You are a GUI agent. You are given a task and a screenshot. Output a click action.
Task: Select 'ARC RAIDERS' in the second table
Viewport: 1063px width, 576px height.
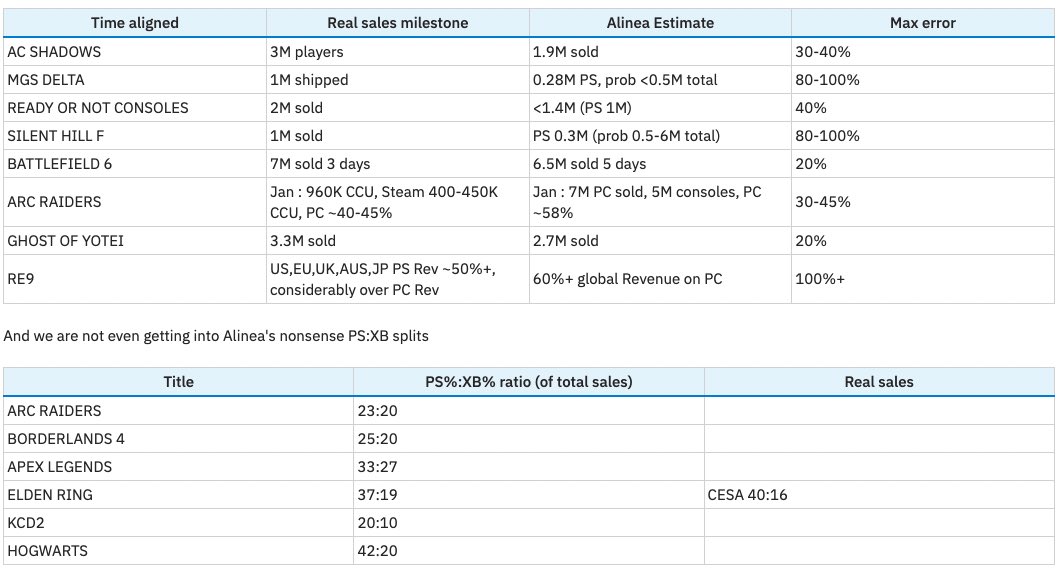tap(178, 411)
